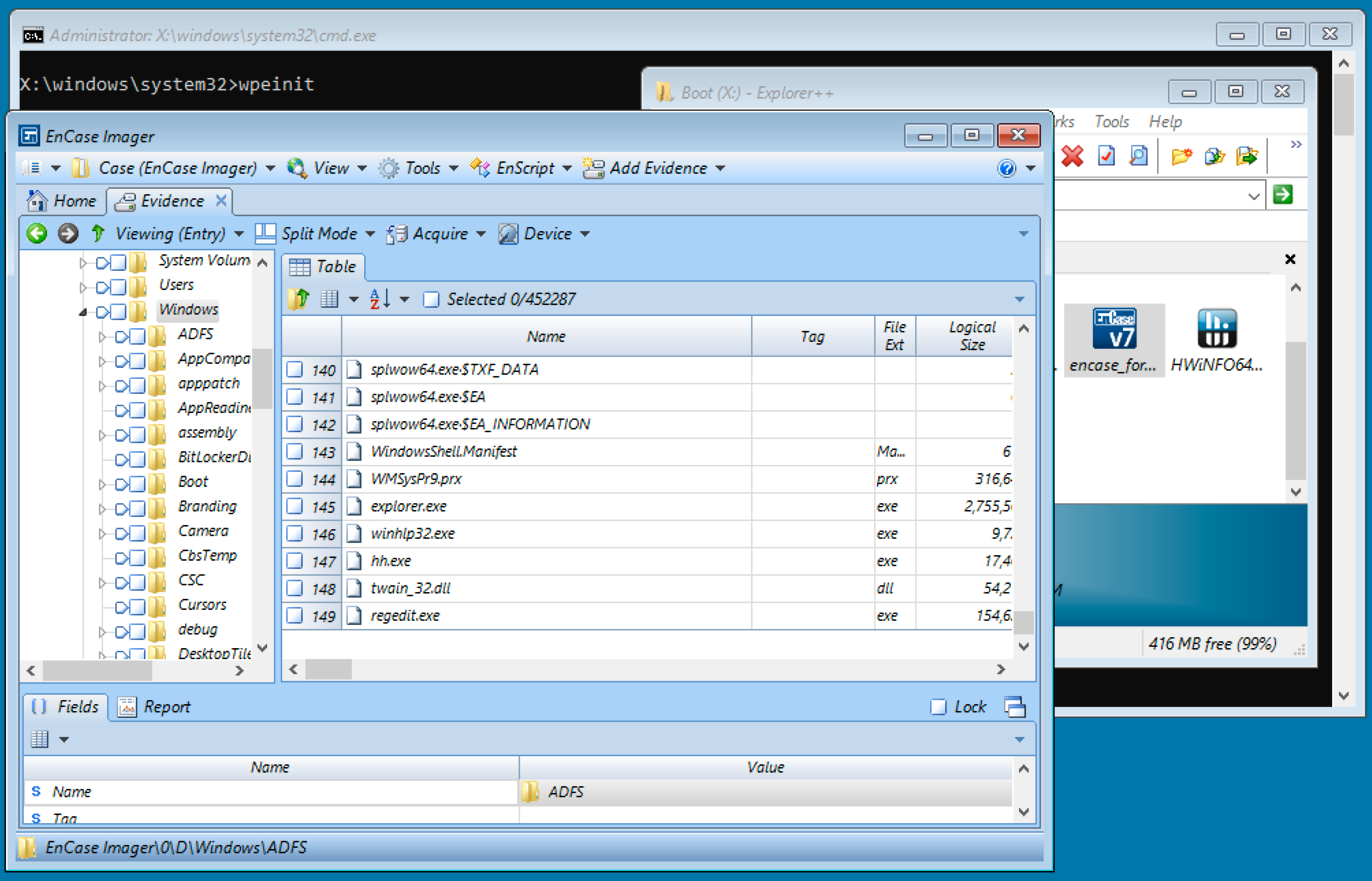The image size is (1372, 881).
Task: Open the Tools menu button in EnCase
Action: click(418, 168)
